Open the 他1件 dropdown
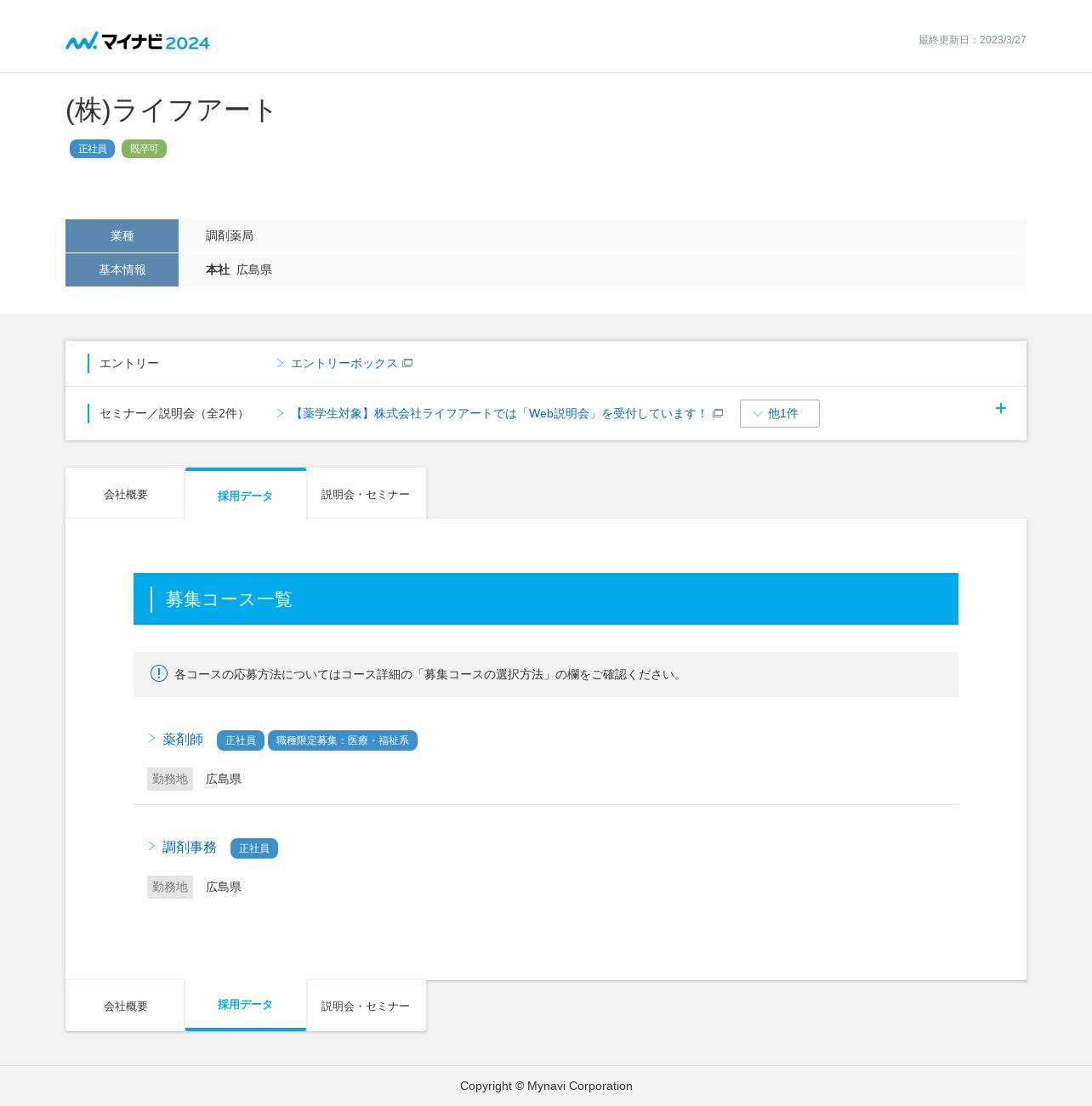Viewport: 1092px width, 1106px height. (780, 413)
